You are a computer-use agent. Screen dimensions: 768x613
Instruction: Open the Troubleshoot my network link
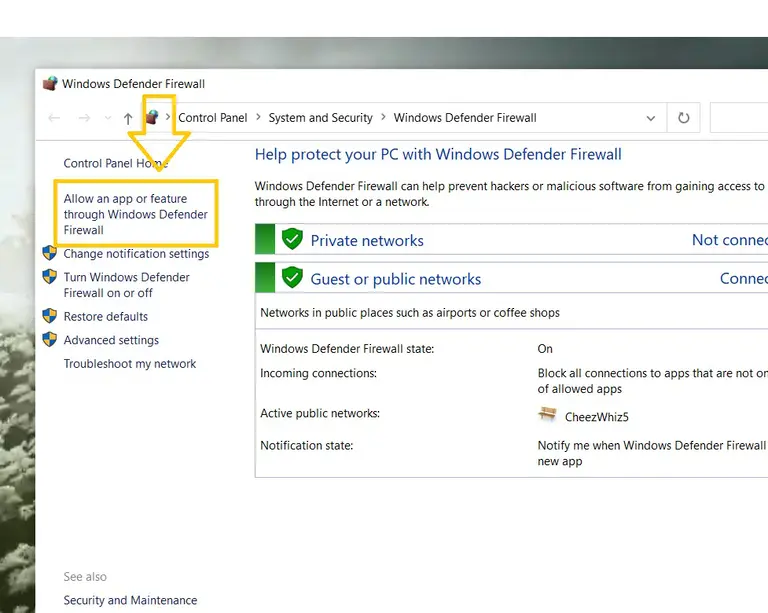point(130,364)
